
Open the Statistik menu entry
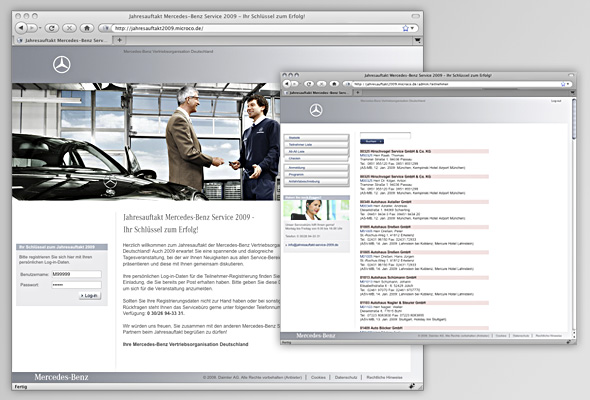pos(316,138)
